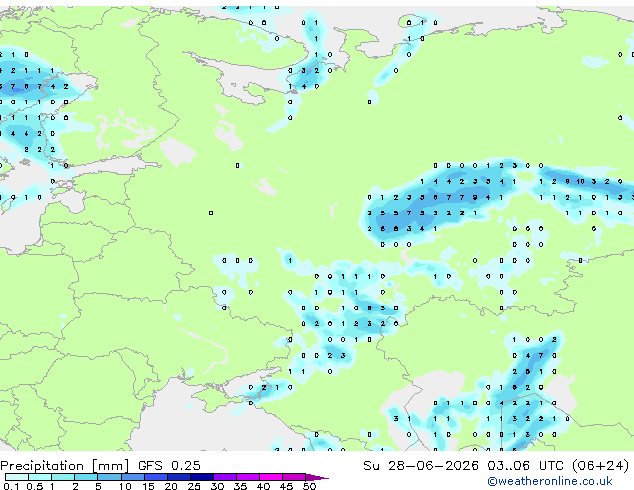Click the 25–30 mm navy legend swatch
Viewport: 634px width, 490px height.
[x=201, y=477]
